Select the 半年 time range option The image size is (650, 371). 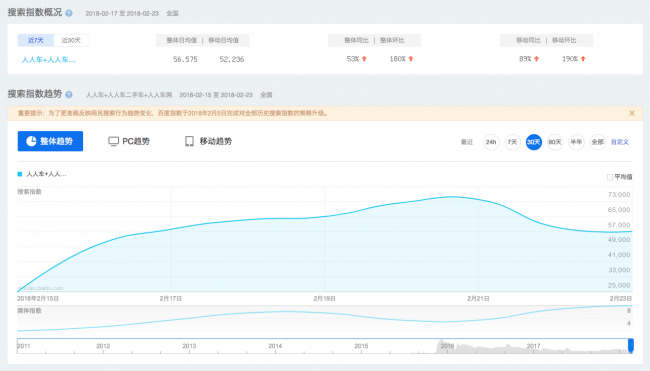tap(576, 142)
